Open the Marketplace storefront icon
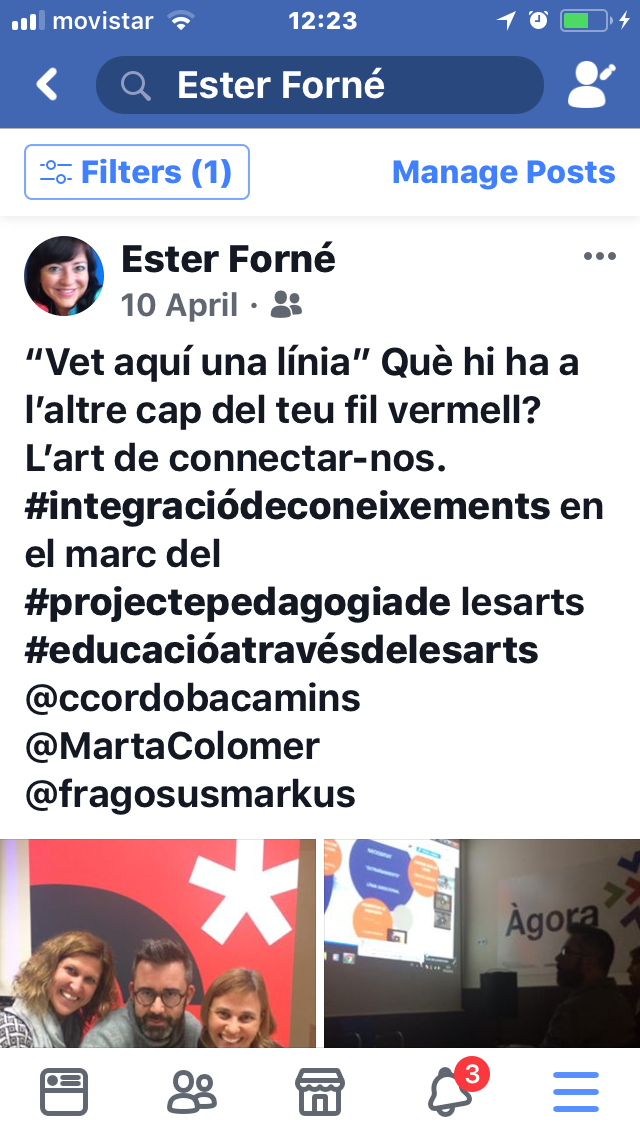640x1136 pixels. click(x=320, y=1092)
